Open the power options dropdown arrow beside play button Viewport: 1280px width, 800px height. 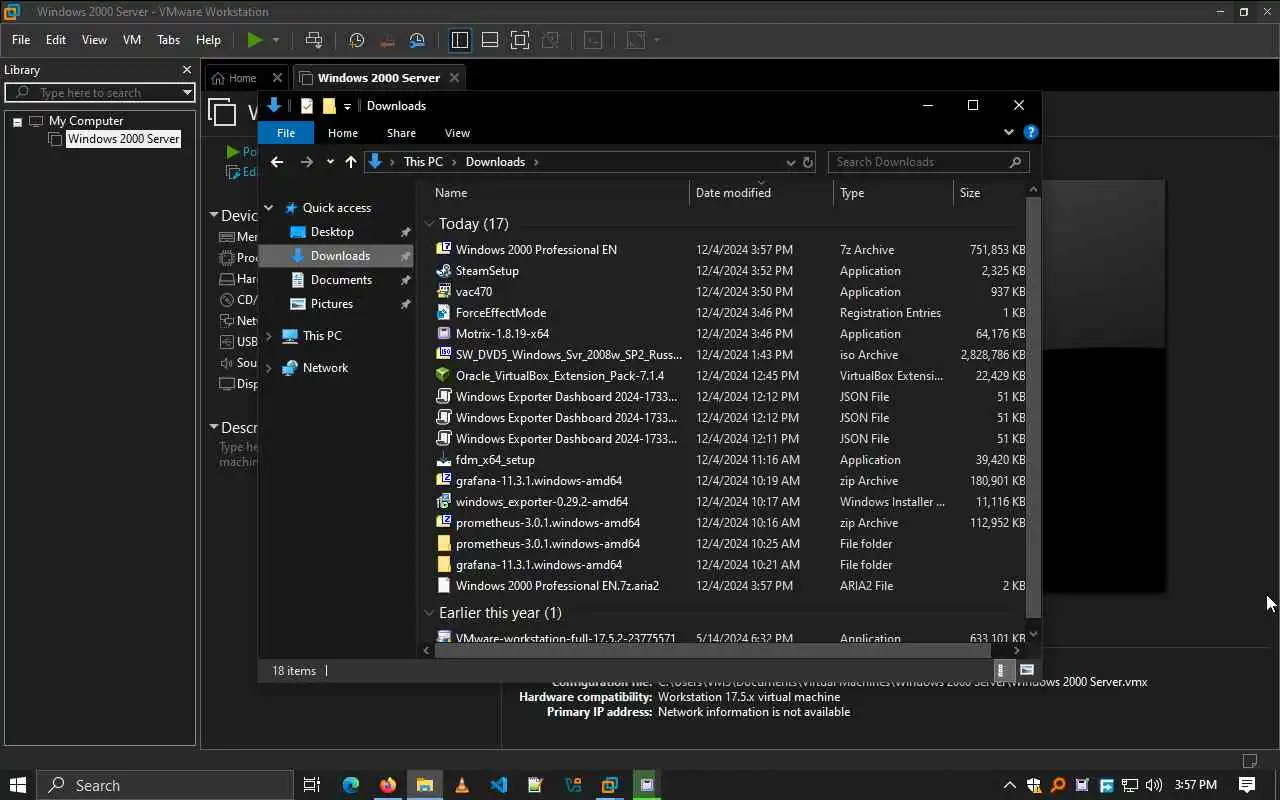click(276, 40)
